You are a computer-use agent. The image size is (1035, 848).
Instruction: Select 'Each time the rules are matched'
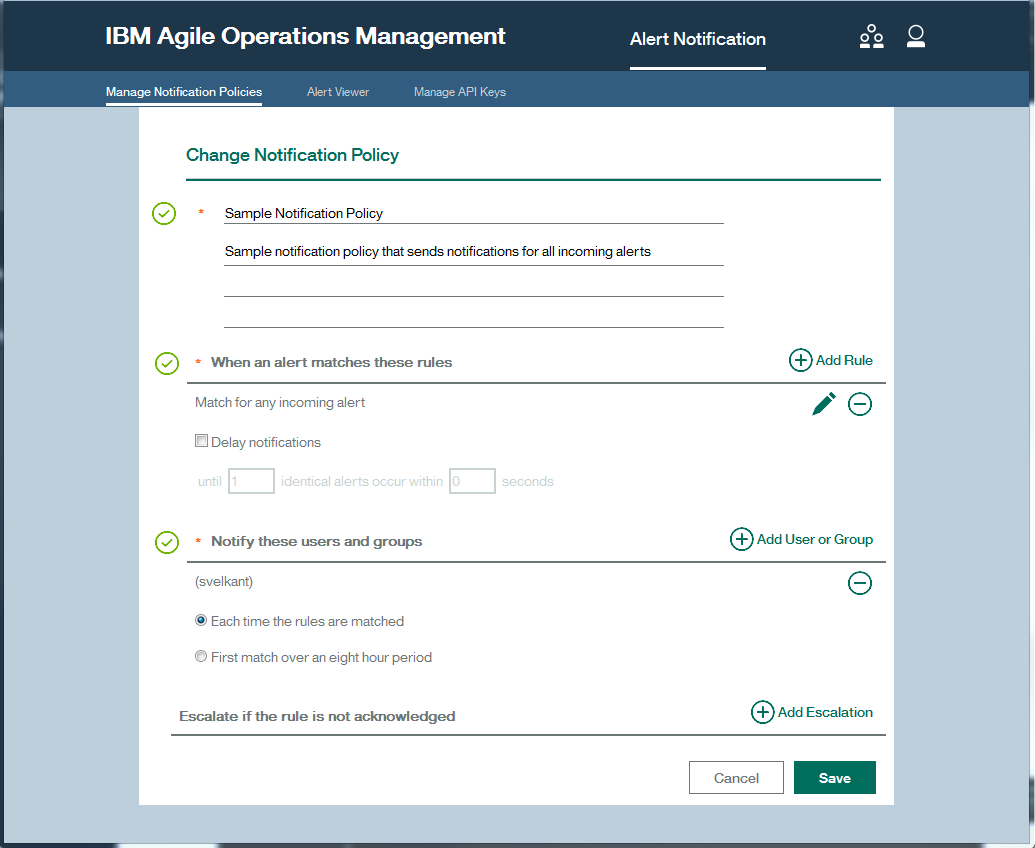[x=201, y=620]
